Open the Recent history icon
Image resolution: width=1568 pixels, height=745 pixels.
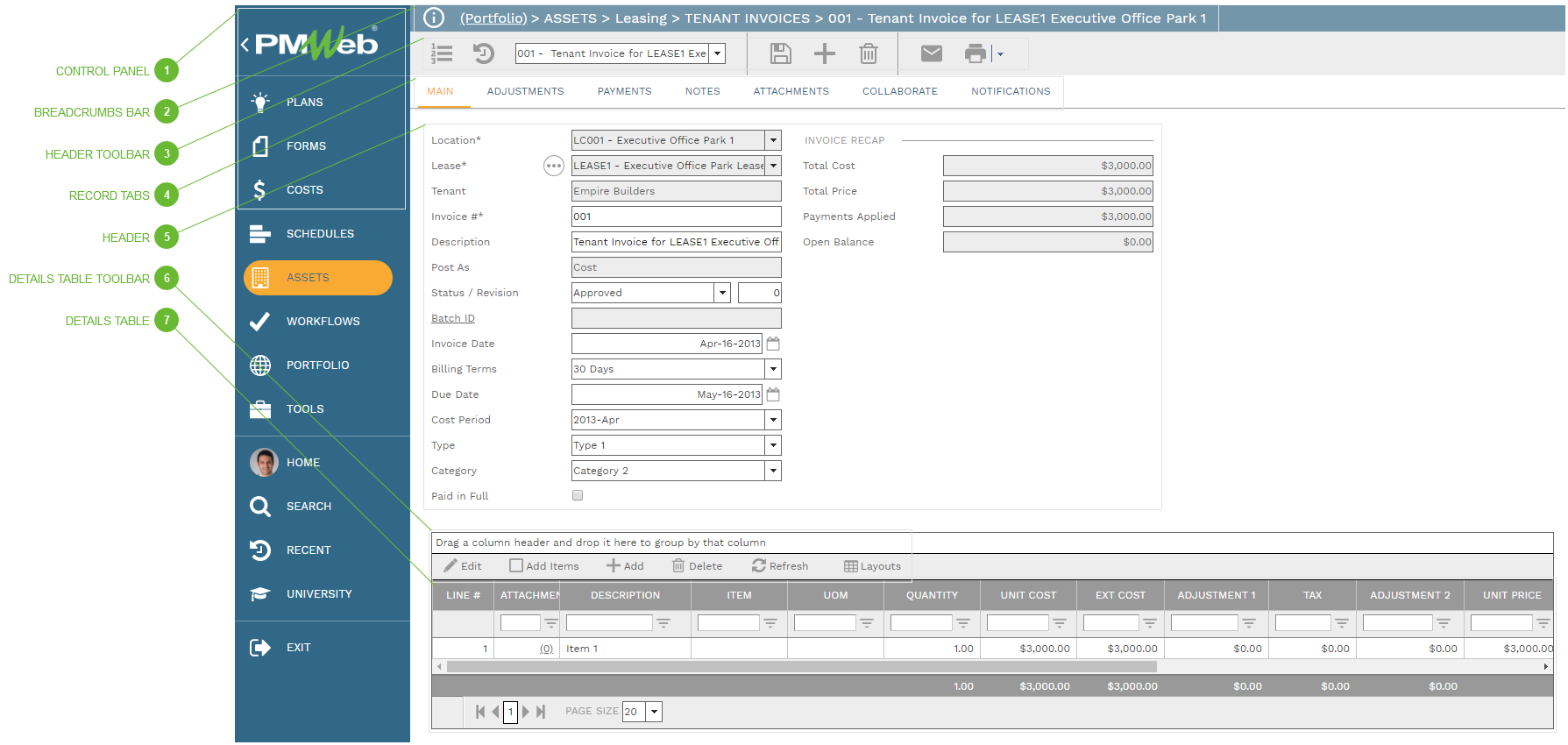pyautogui.click(x=260, y=550)
